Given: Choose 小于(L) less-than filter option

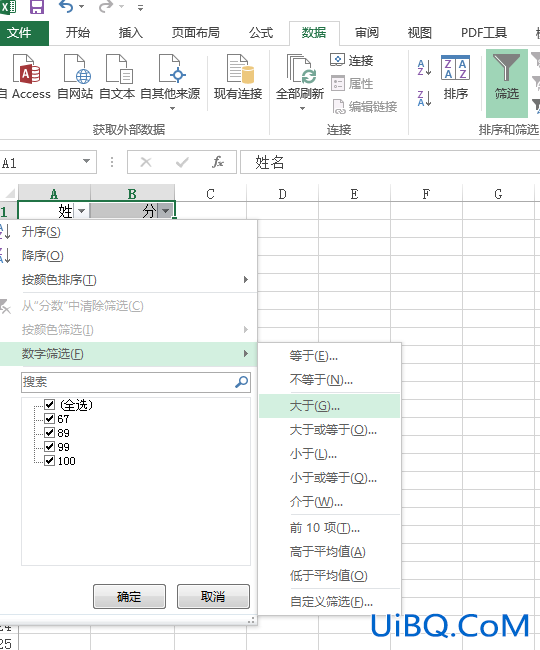Looking at the screenshot, I should tap(329, 454).
